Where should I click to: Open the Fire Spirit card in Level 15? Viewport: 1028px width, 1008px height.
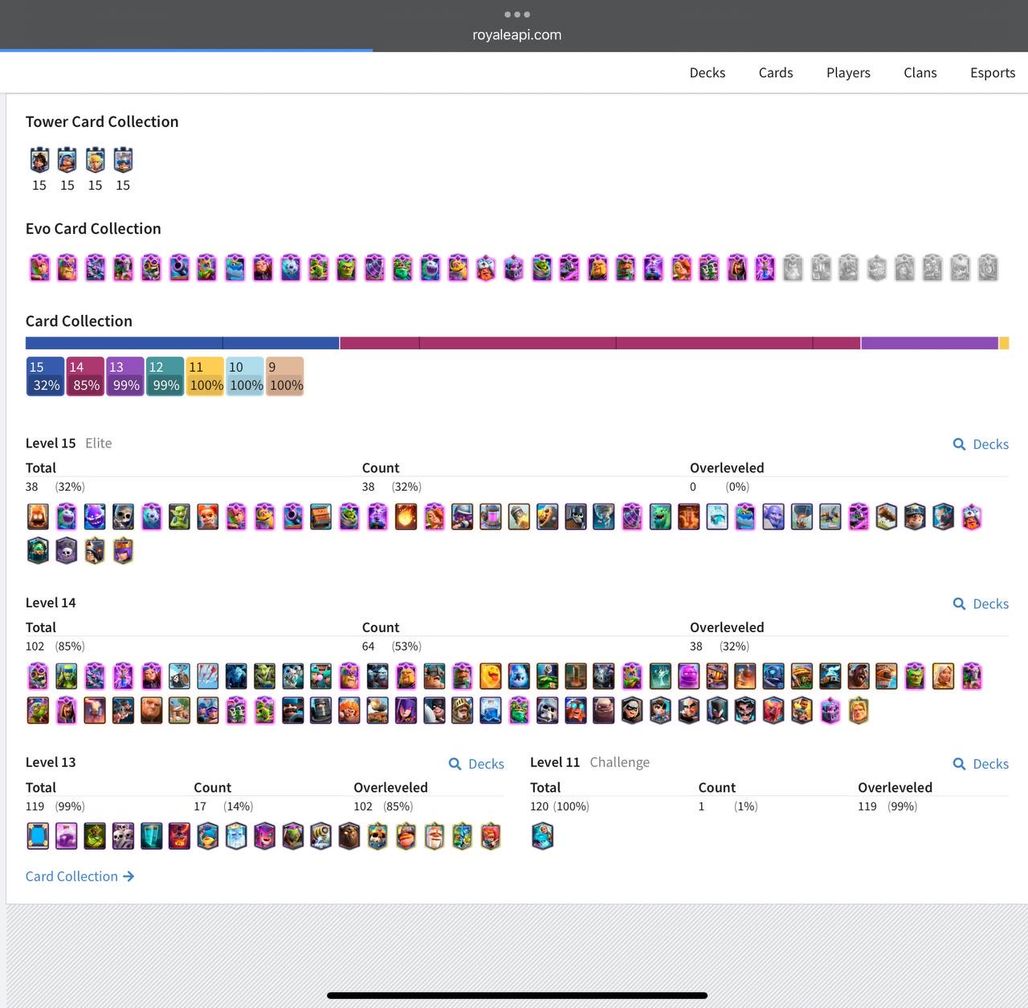point(38,517)
